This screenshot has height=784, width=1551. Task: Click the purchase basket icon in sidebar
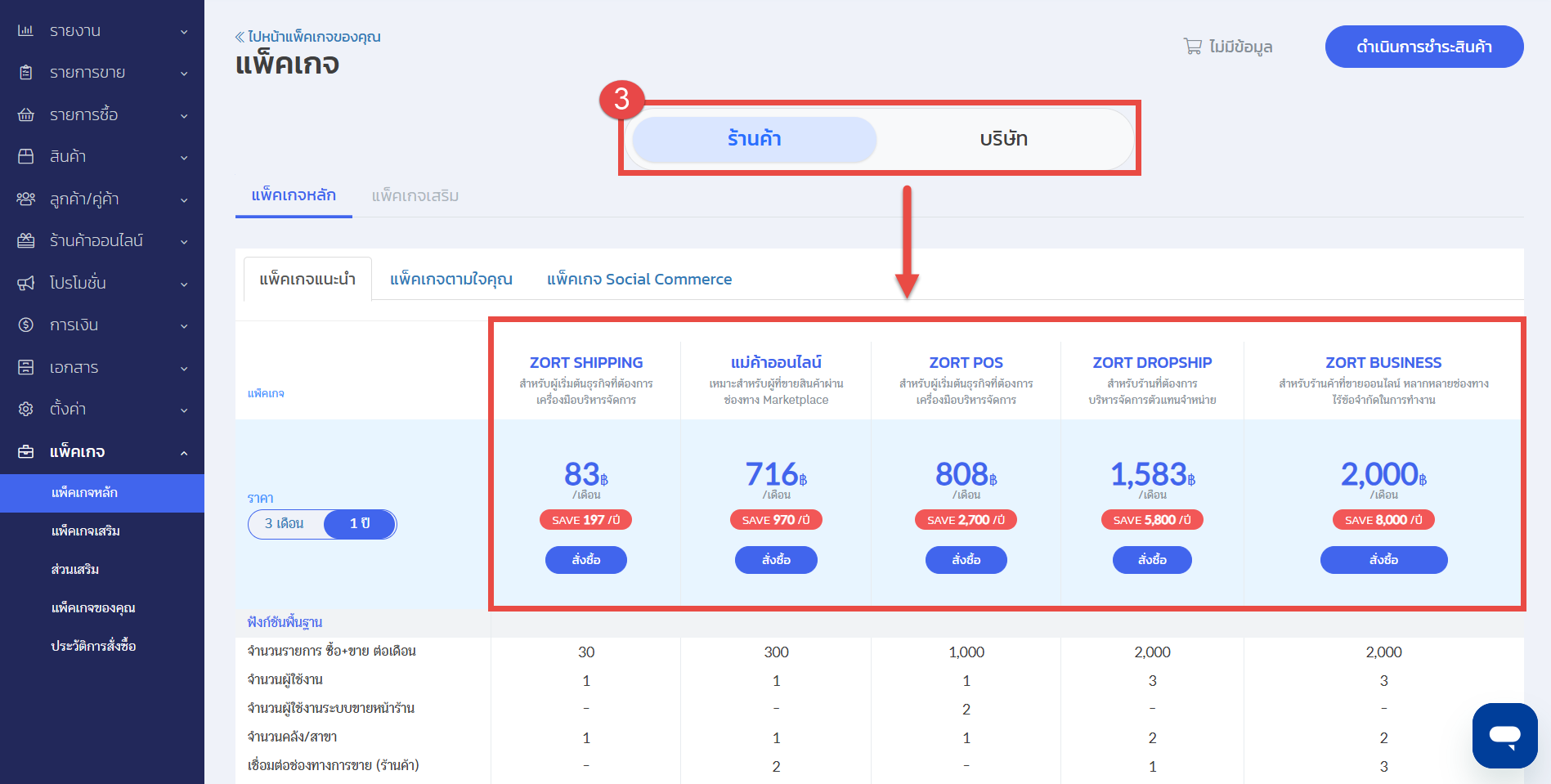[x=26, y=115]
